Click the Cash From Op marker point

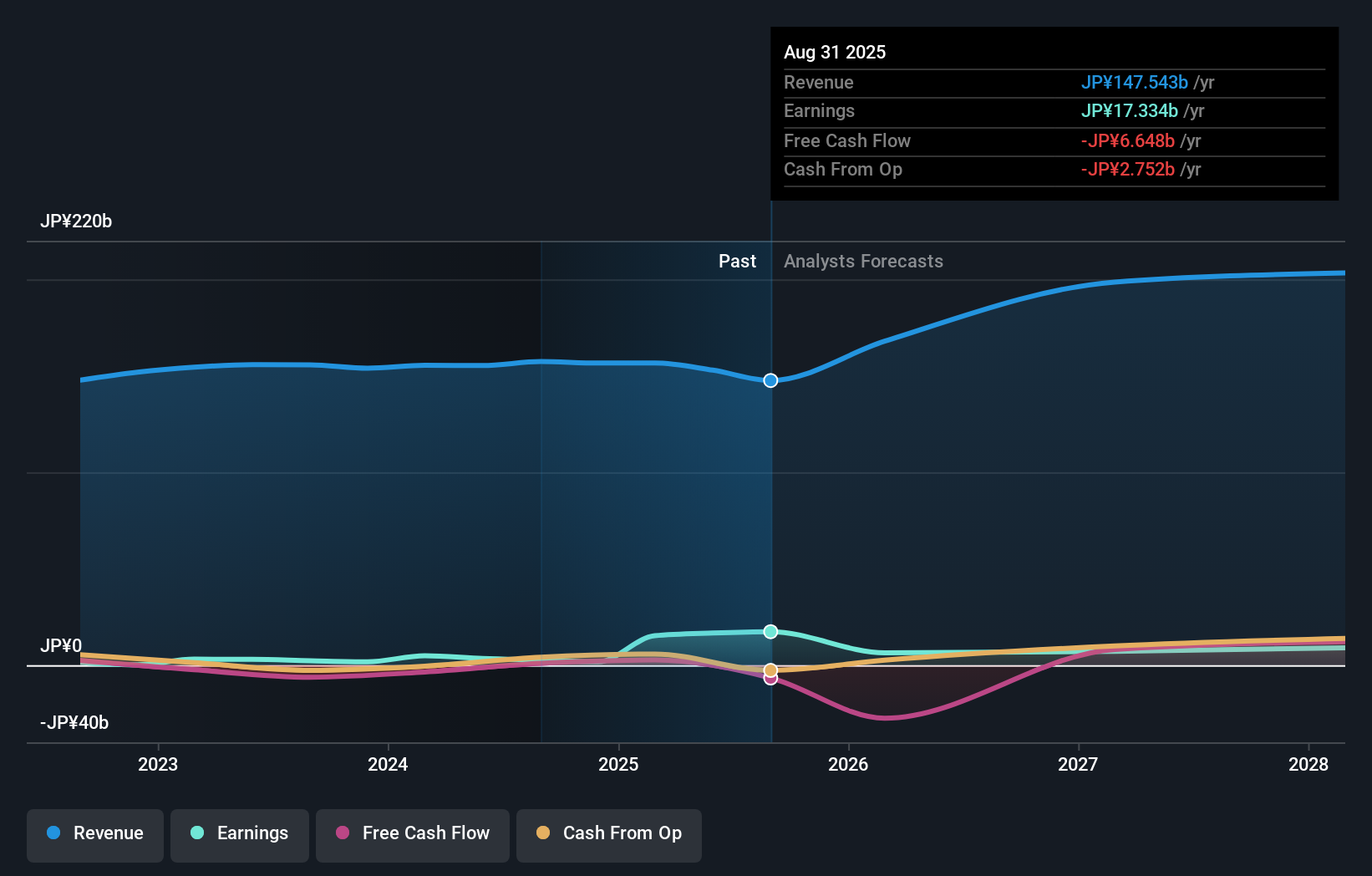770,669
